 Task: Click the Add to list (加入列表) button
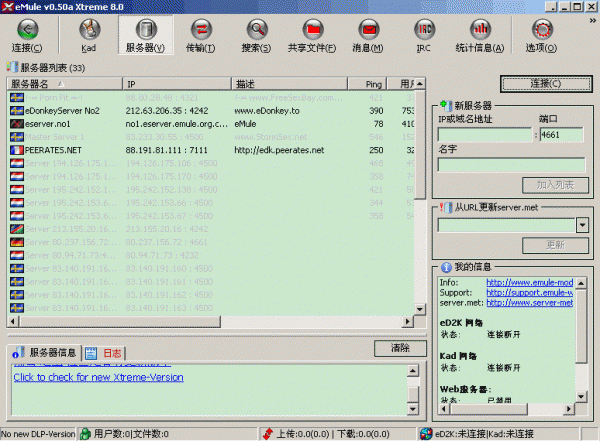point(555,185)
